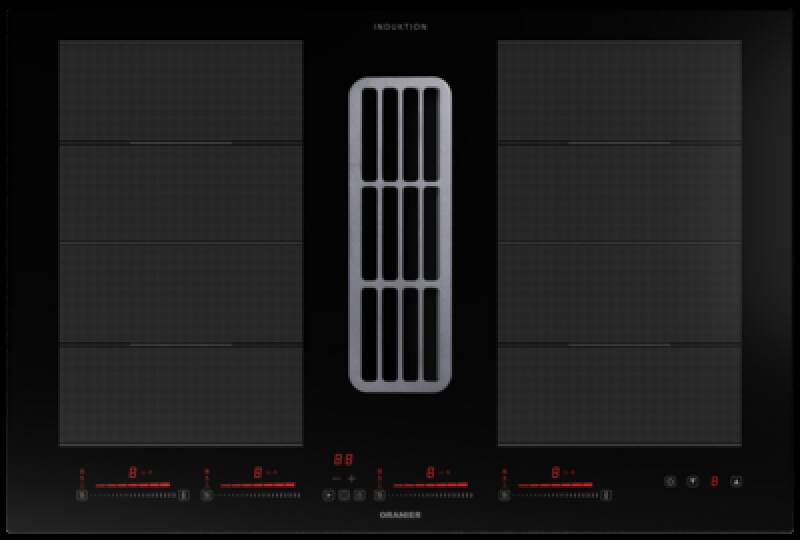Image resolution: width=800 pixels, height=540 pixels.
Task: Tap the middle icon below the timer display
Action: click(x=344, y=494)
